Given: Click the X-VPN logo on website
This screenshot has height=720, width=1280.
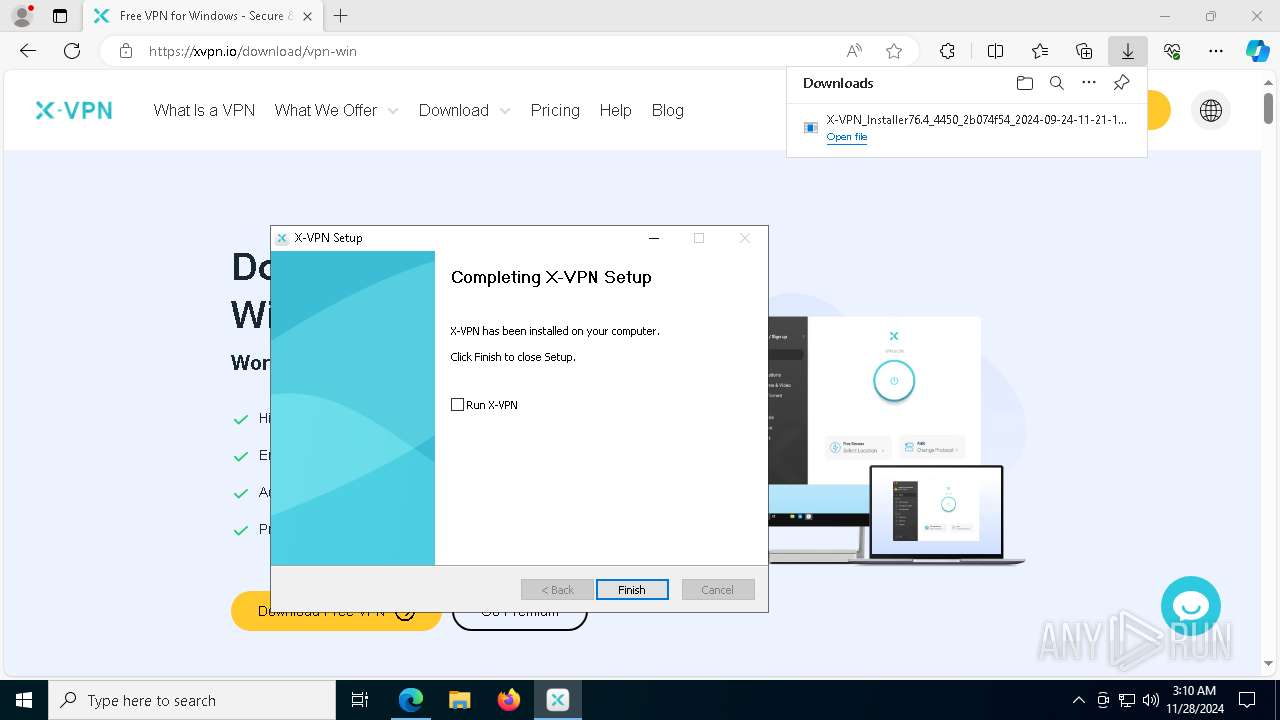Looking at the screenshot, I should coord(74,110).
